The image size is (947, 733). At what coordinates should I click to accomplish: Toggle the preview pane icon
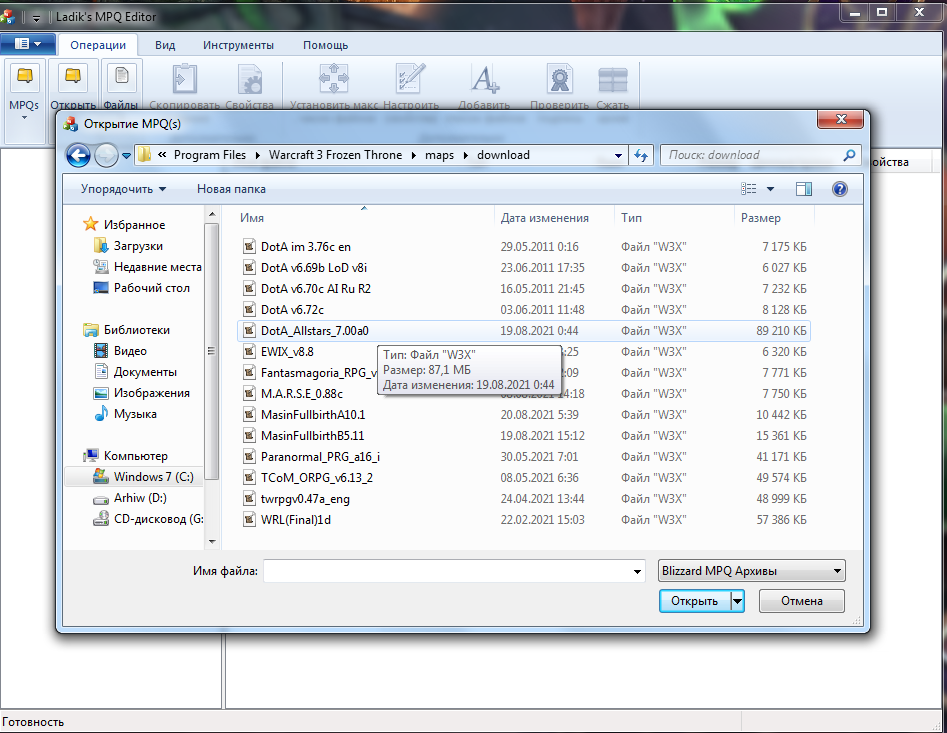click(x=804, y=189)
